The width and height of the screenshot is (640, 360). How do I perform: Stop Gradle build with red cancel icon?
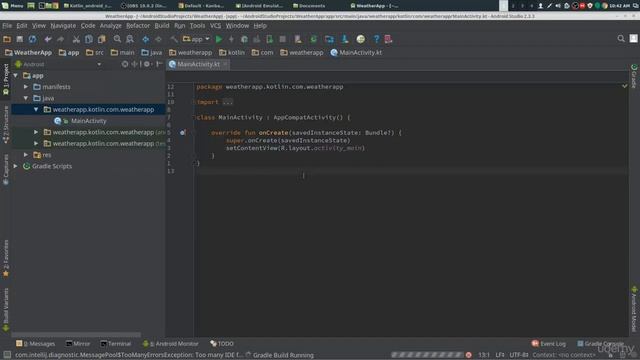click(x=469, y=355)
